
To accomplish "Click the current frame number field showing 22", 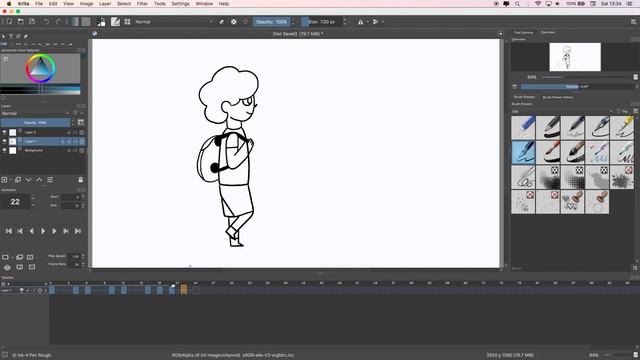I will [15, 202].
